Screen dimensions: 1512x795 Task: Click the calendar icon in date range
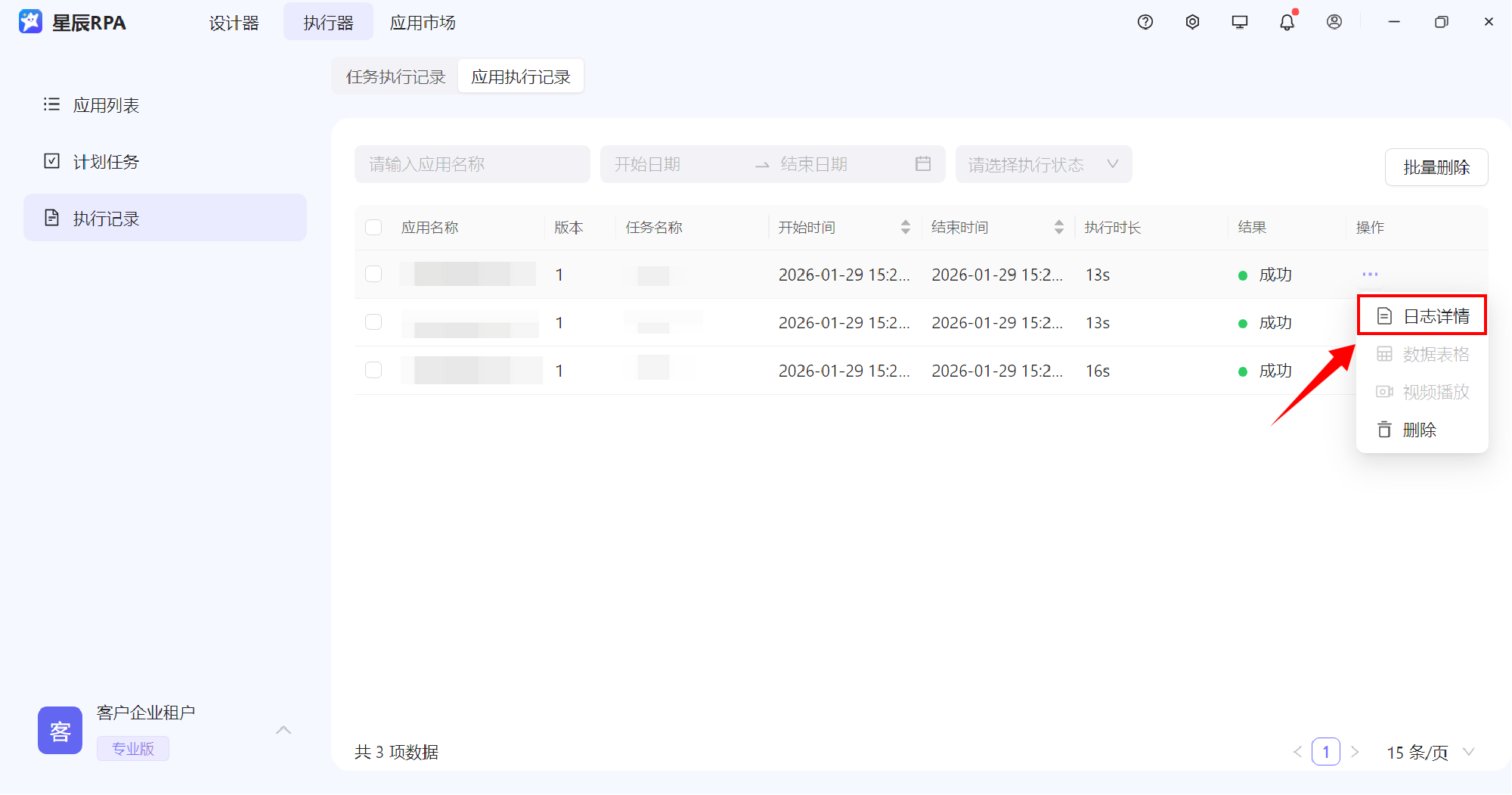(923, 164)
